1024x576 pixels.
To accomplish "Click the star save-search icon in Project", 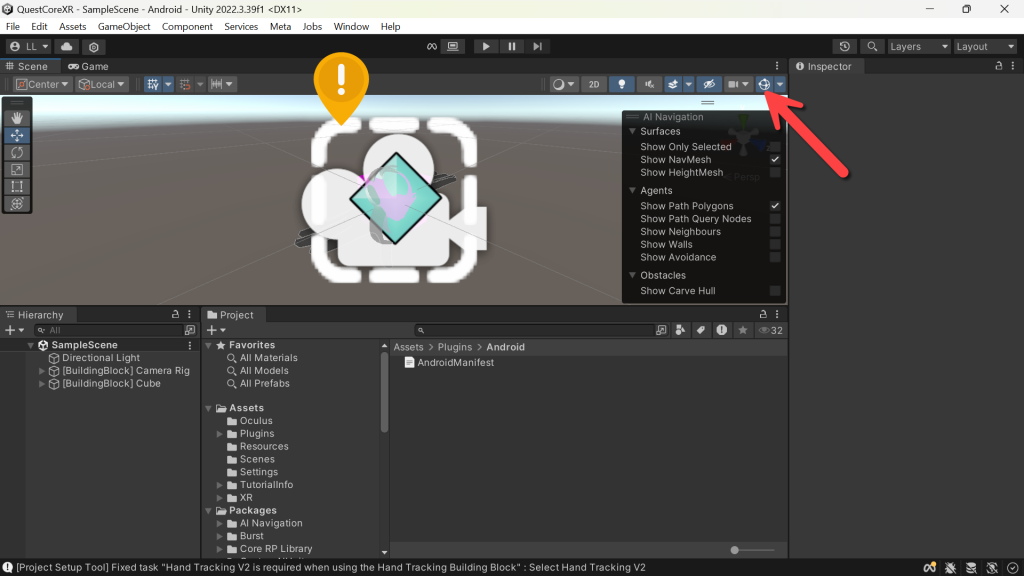I will point(743,330).
